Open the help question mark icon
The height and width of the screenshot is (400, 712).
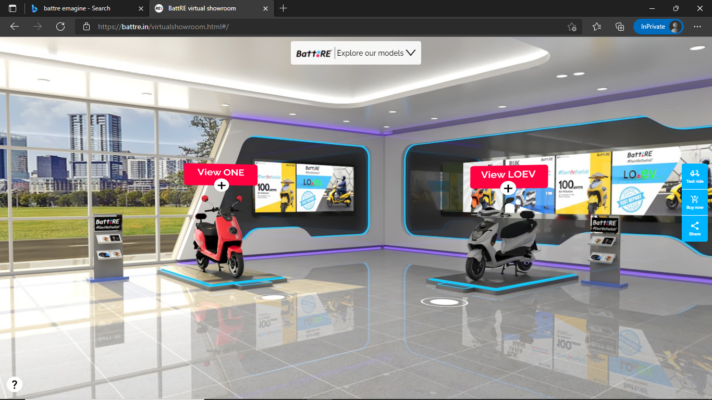(x=14, y=385)
